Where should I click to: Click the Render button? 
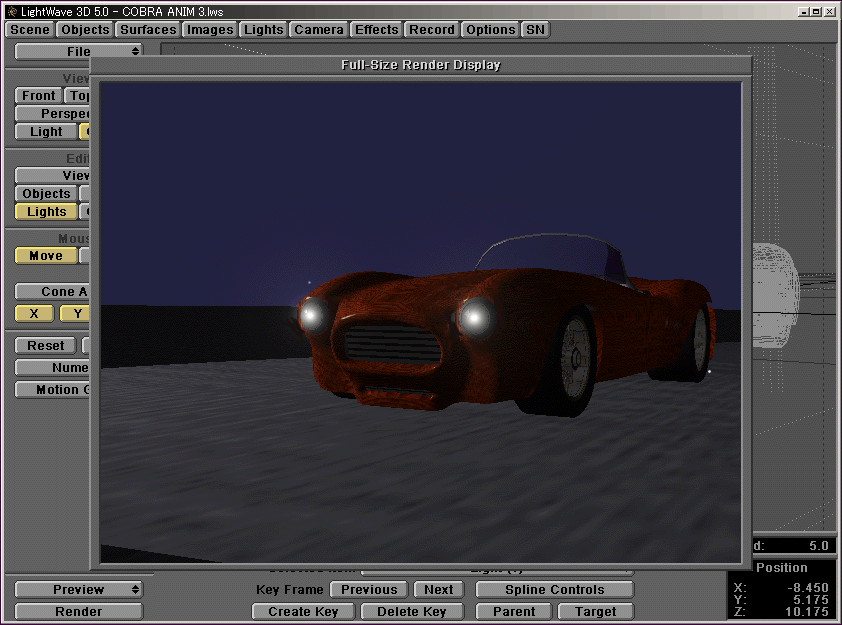78,610
